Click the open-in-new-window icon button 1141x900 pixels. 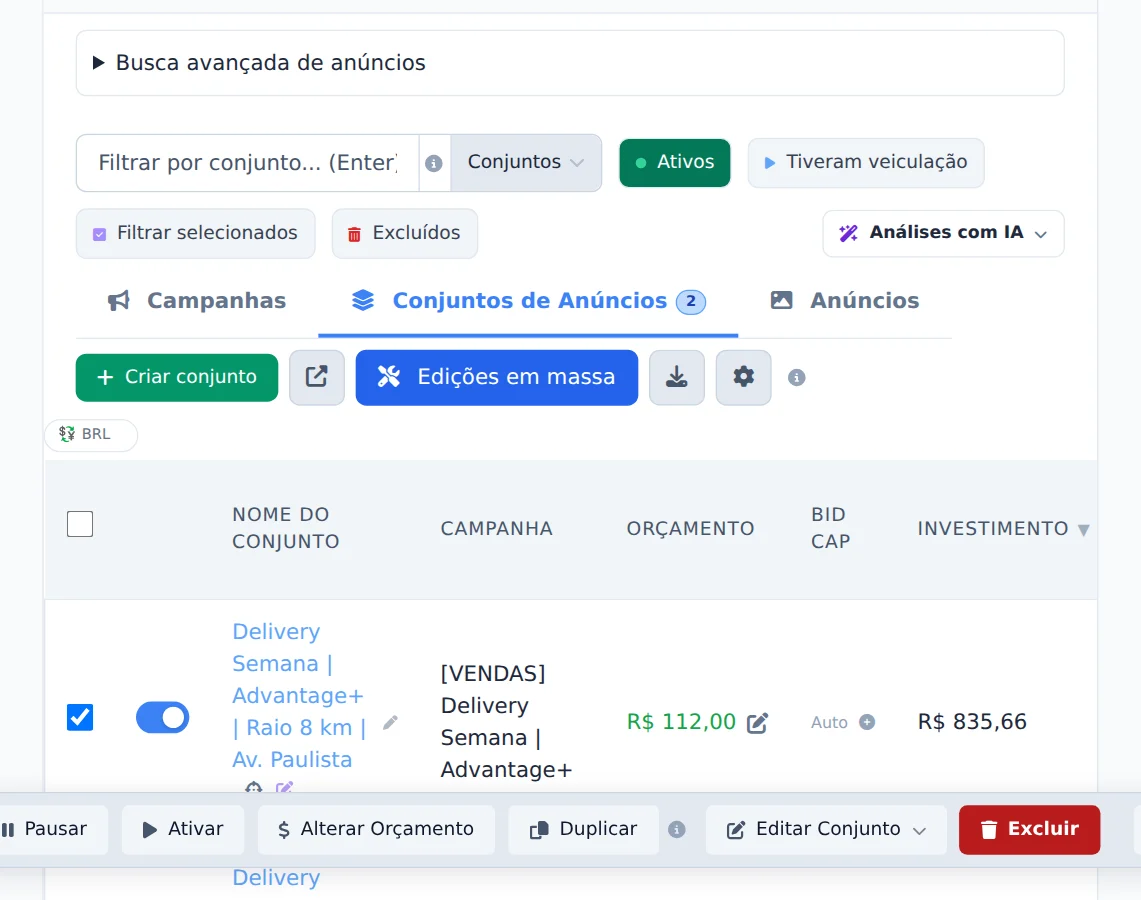317,377
